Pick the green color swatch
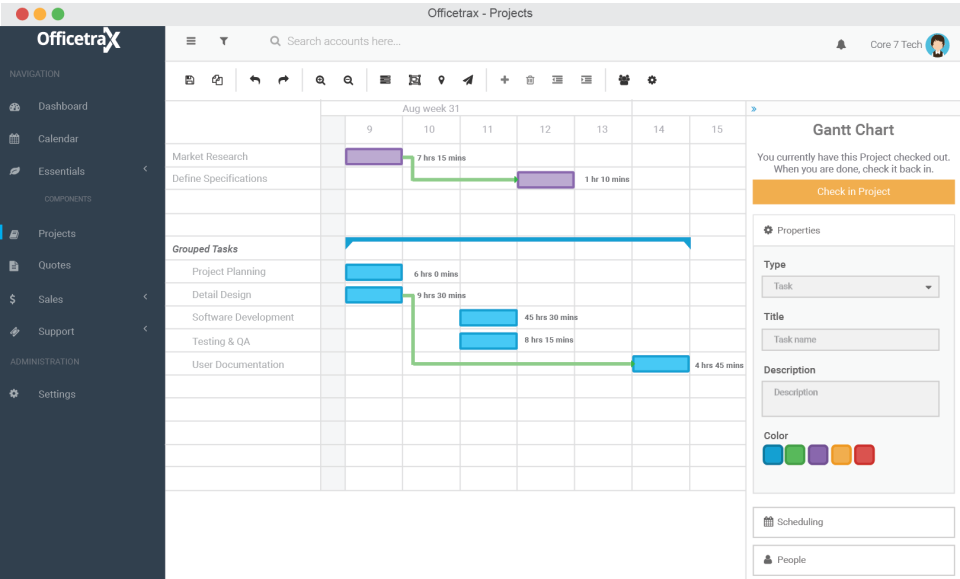Screen dimensions: 960x579 [x=795, y=455]
